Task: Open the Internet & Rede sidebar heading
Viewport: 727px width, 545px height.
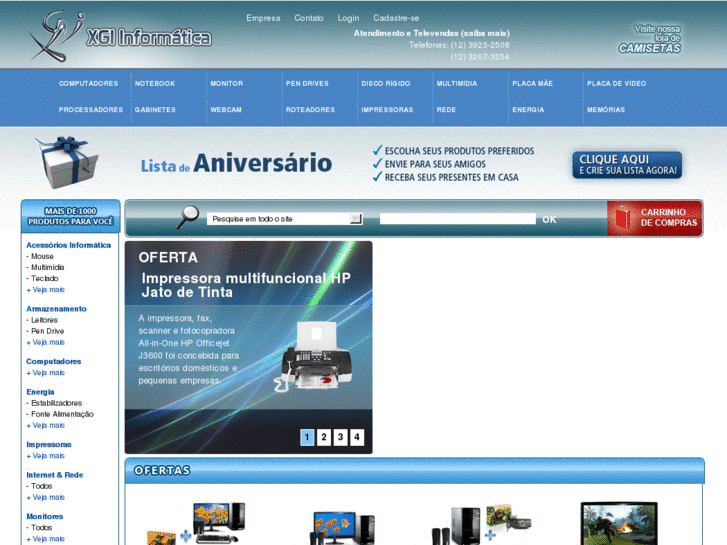Action: tap(55, 475)
